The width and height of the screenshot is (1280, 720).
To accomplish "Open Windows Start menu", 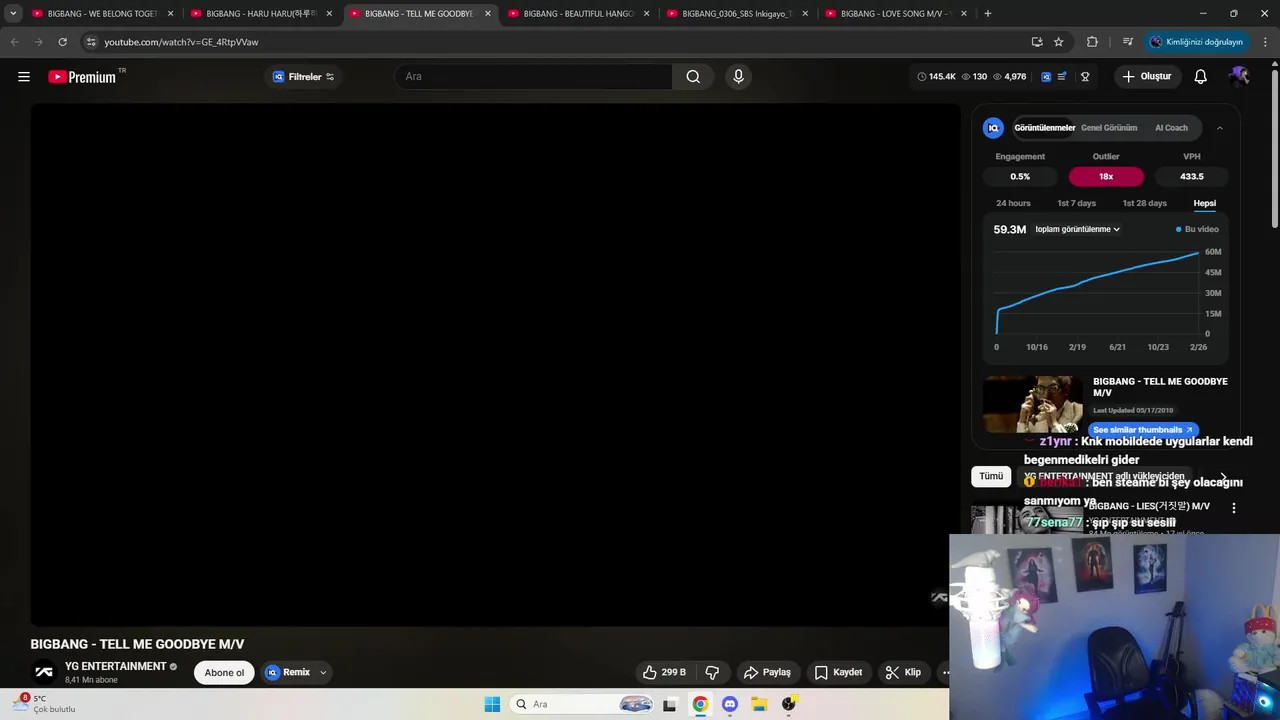I will pyautogui.click(x=492, y=704).
